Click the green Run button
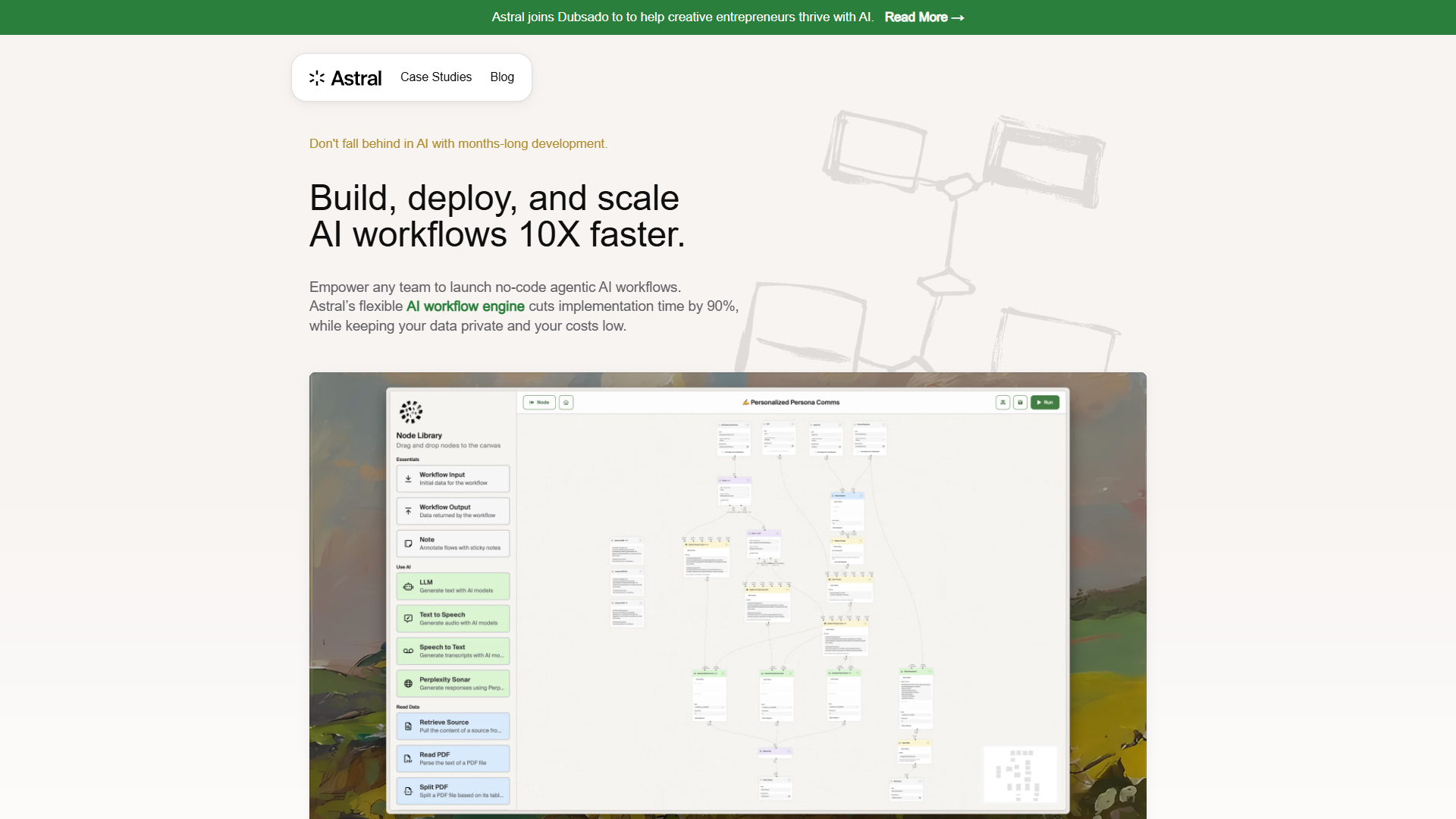This screenshot has width=1456, height=819. (1045, 403)
